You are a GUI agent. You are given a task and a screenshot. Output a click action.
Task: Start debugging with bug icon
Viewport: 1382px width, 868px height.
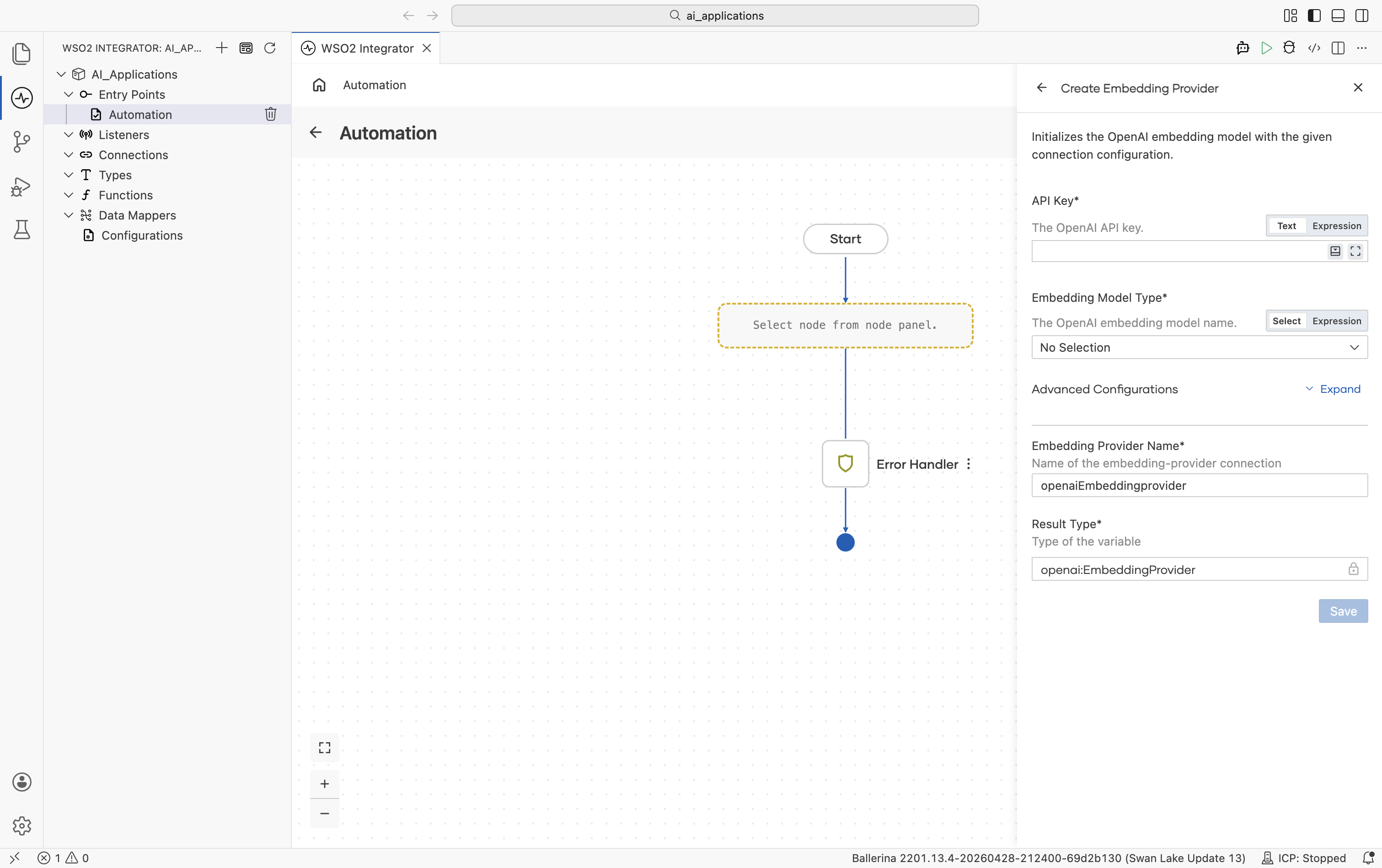pos(1289,48)
